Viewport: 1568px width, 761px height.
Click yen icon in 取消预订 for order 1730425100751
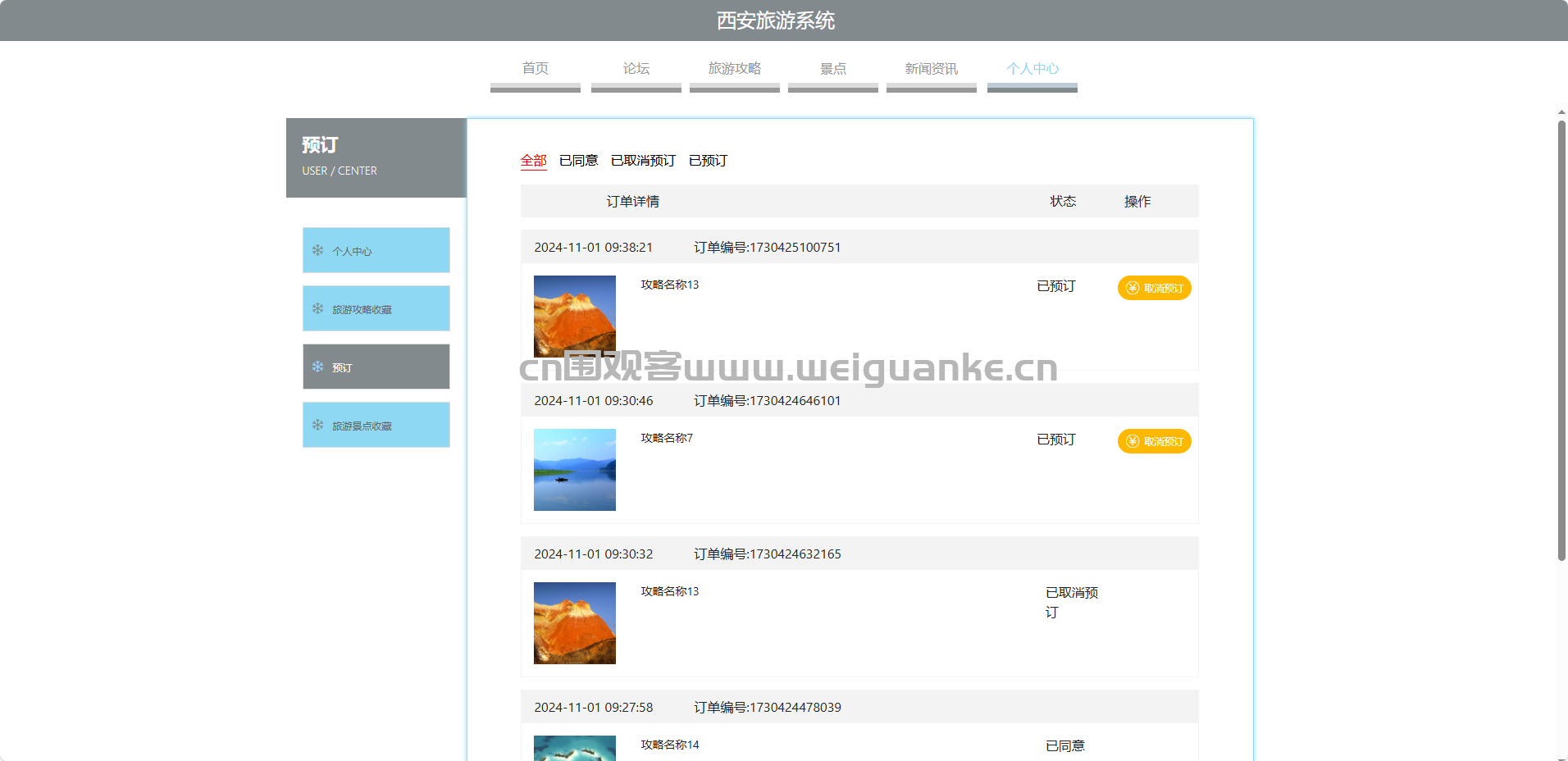coord(1133,288)
